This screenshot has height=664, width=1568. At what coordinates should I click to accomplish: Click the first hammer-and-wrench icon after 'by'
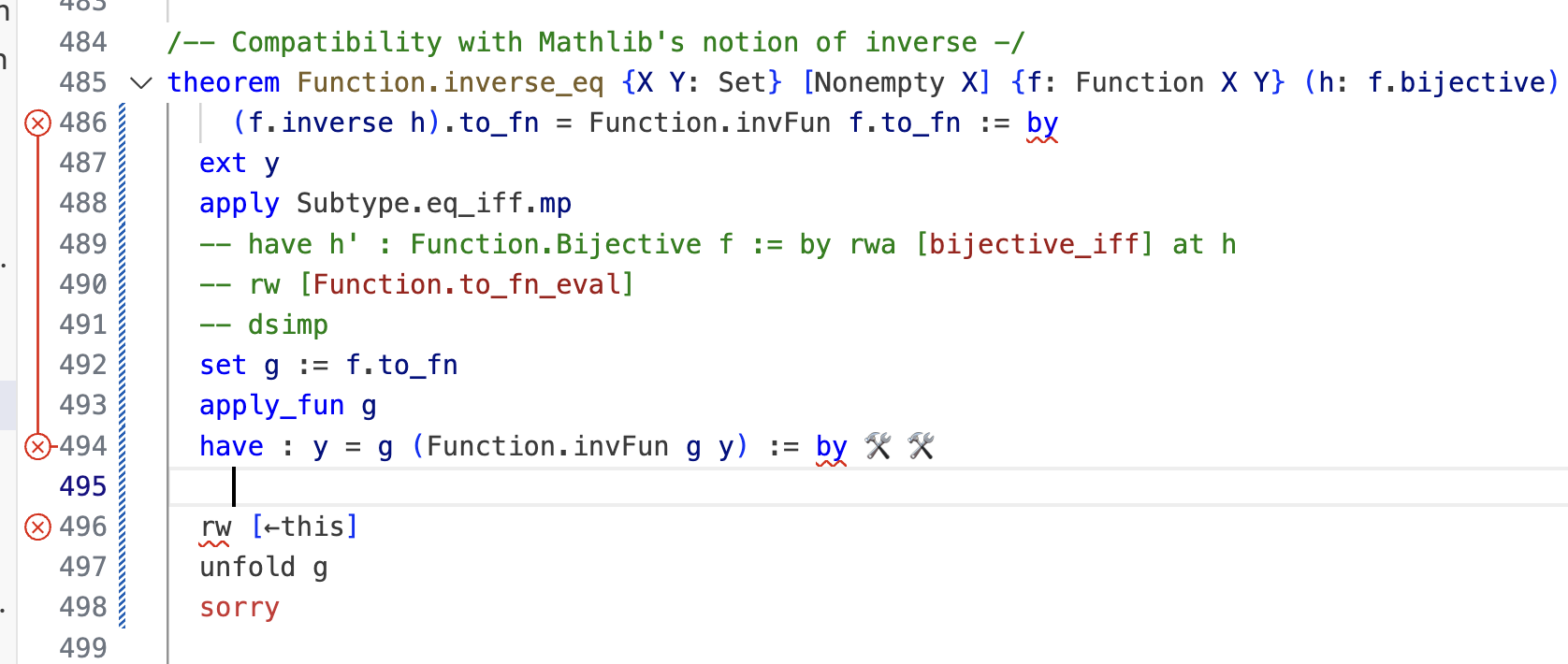click(x=878, y=446)
